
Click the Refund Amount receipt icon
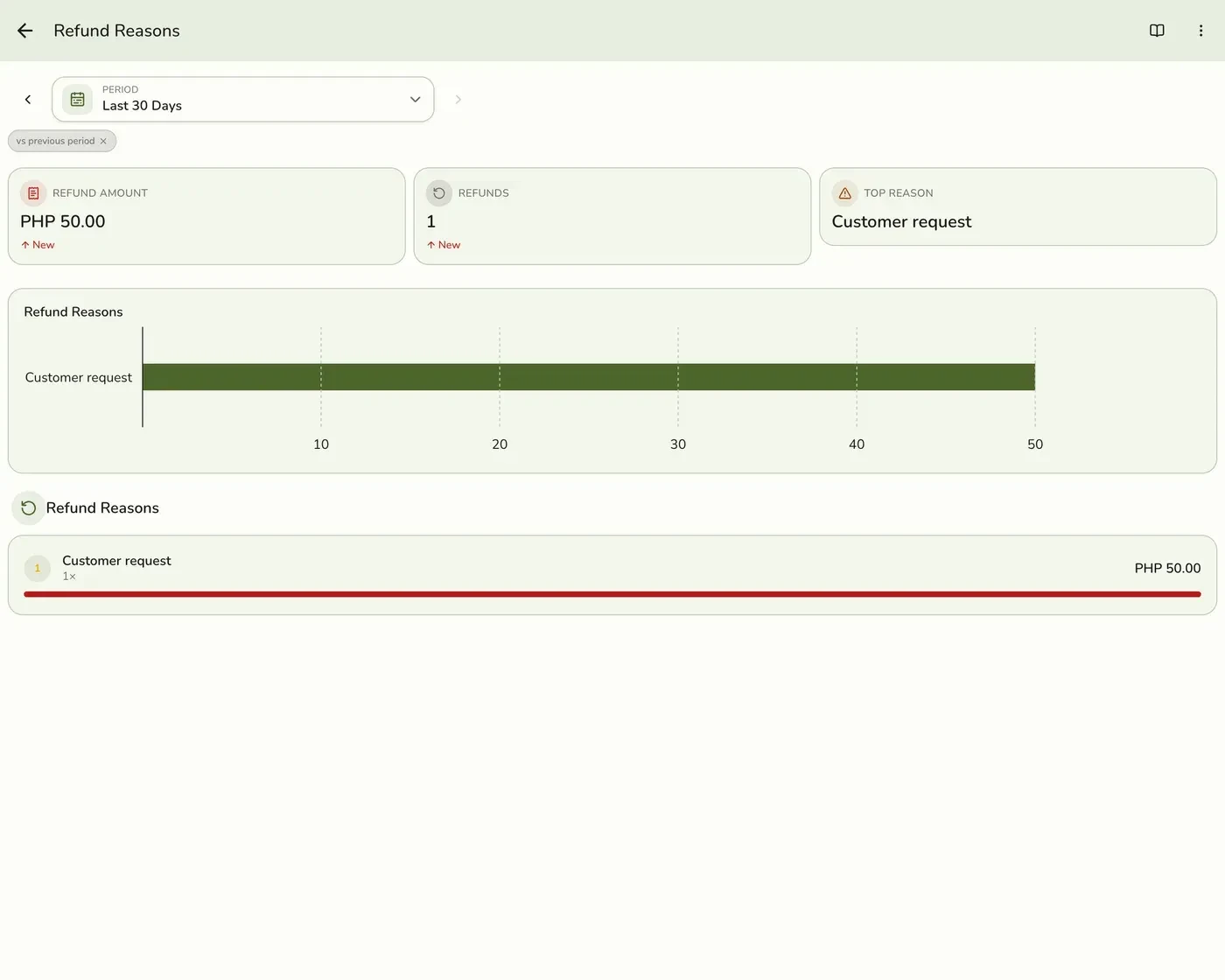pos(33,192)
